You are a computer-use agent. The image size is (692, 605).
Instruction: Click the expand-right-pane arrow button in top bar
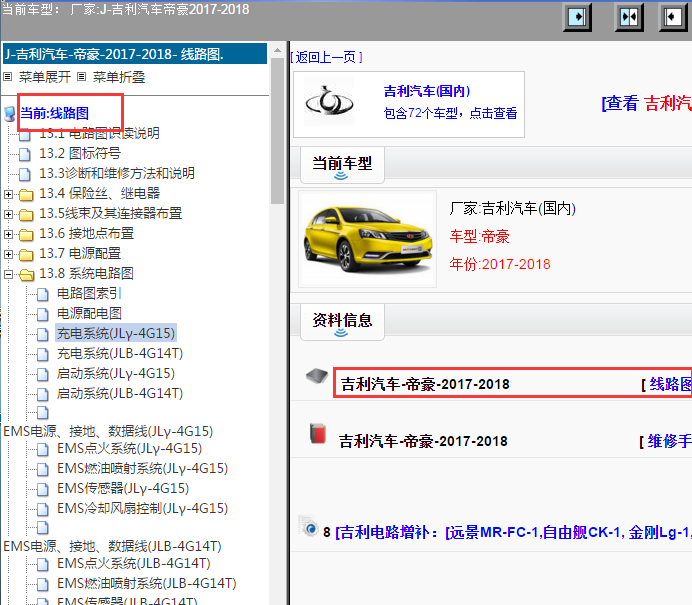577,17
